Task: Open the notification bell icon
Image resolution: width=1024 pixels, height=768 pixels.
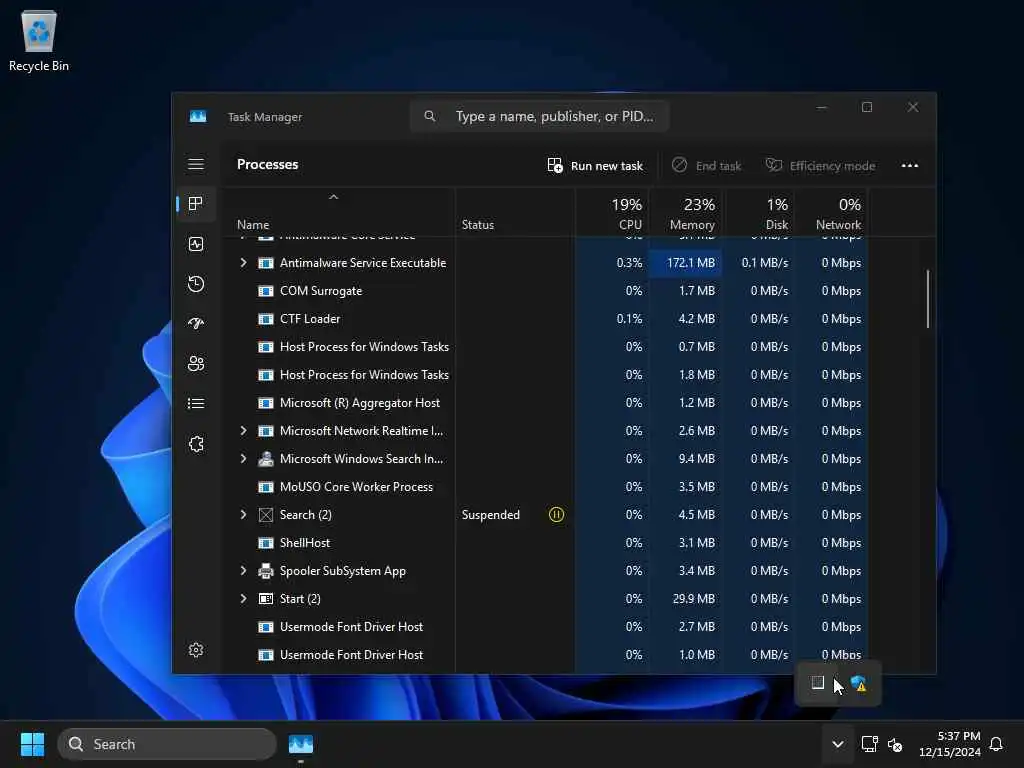Action: (x=996, y=744)
